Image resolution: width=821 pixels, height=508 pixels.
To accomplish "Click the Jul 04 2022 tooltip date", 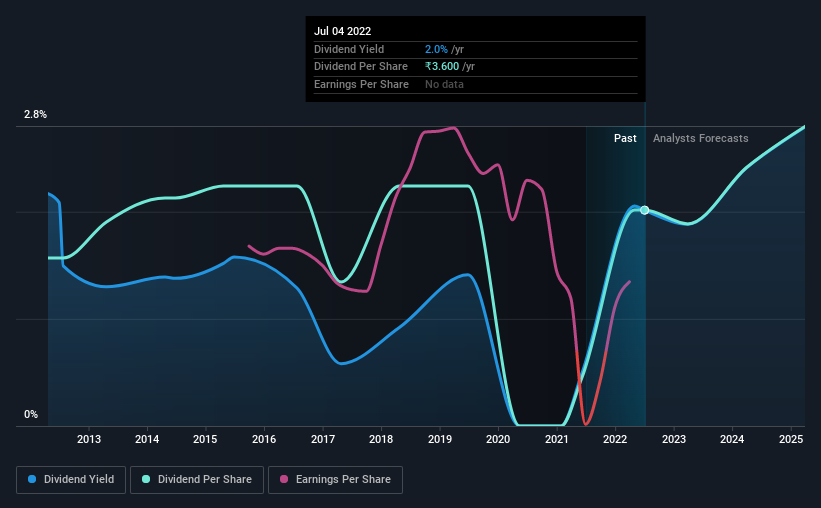I will point(342,31).
